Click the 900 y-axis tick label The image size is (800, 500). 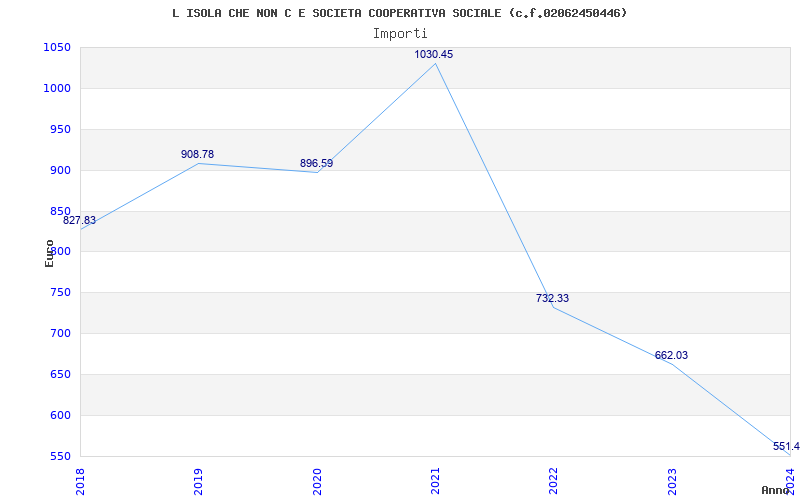coord(60,170)
